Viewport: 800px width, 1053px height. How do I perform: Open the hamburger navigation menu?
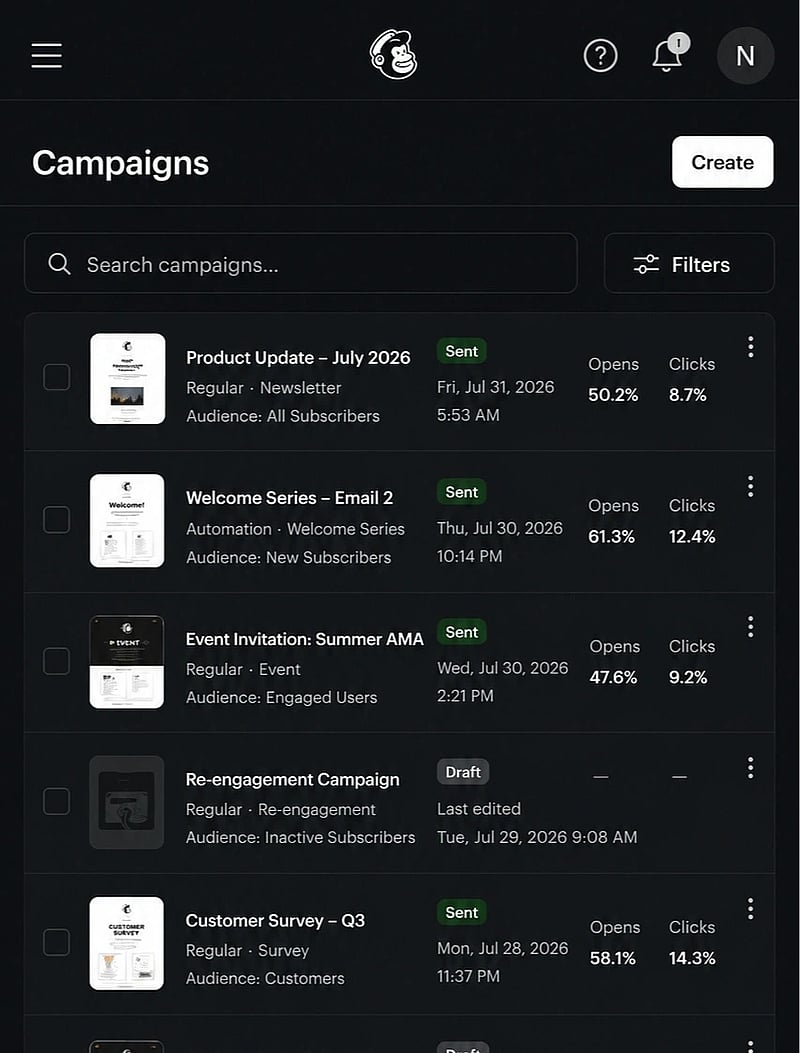[46, 56]
